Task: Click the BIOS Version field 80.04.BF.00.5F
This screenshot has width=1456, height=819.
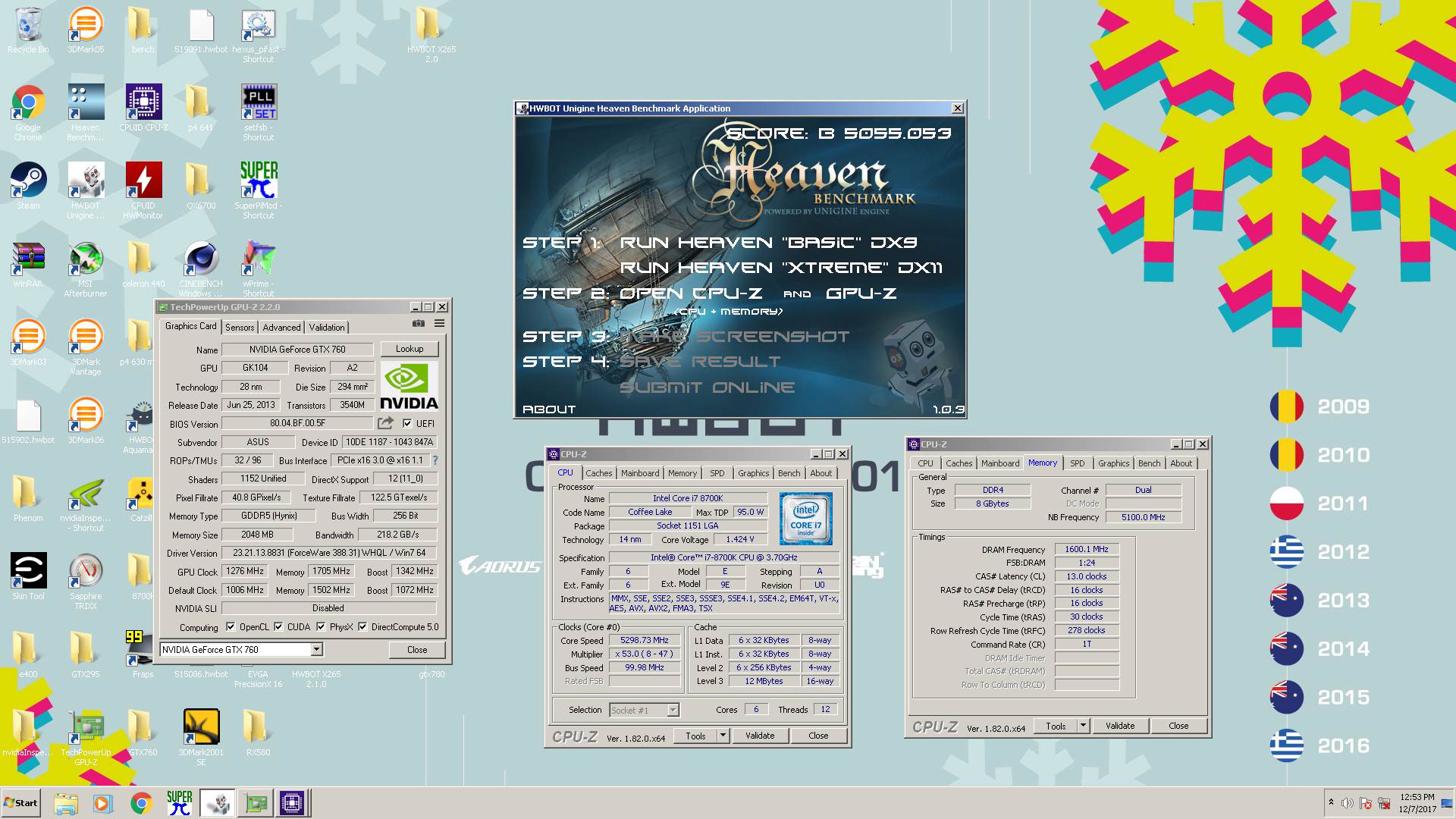Action: click(297, 423)
